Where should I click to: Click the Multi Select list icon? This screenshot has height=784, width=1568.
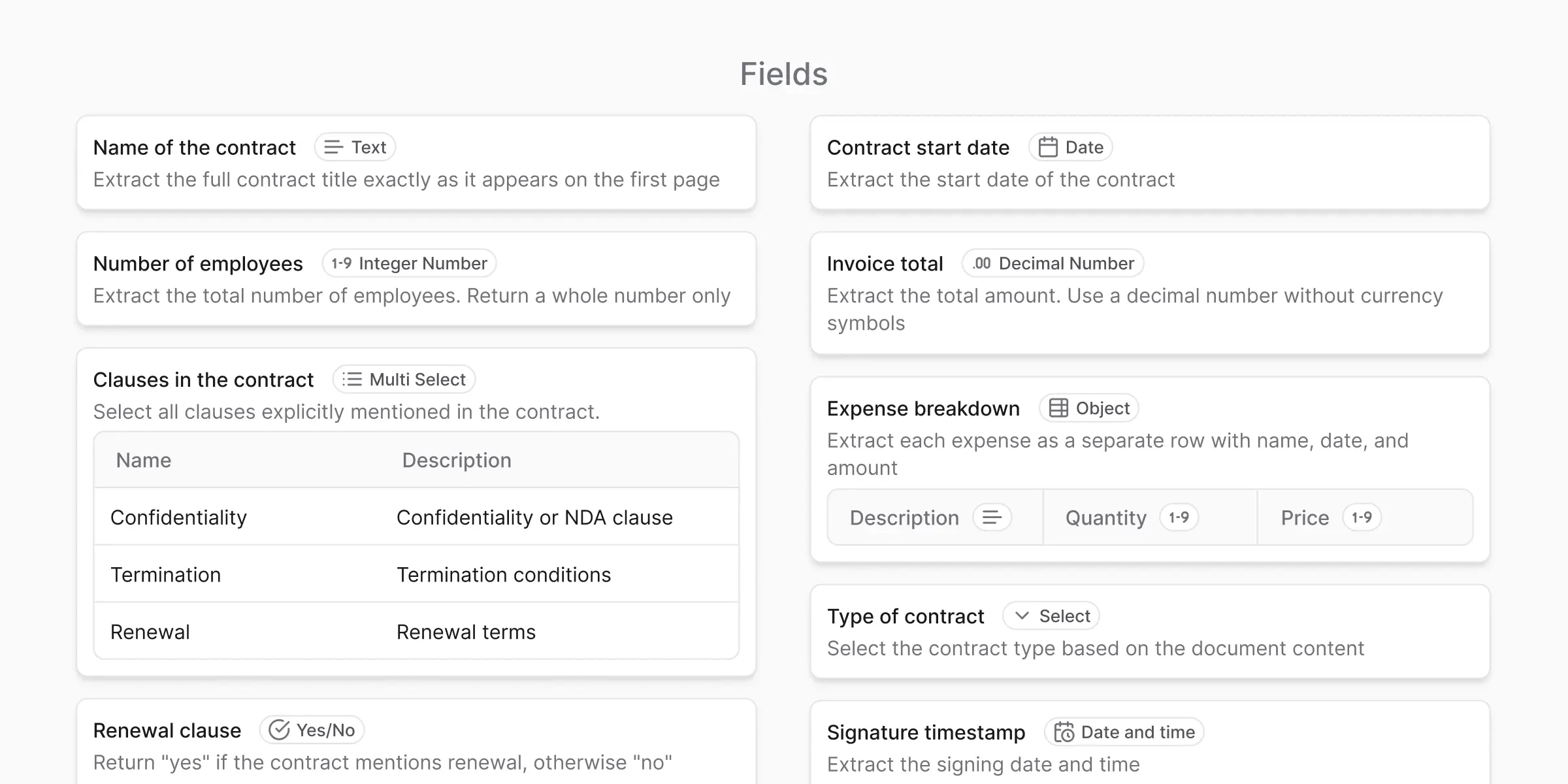point(351,380)
